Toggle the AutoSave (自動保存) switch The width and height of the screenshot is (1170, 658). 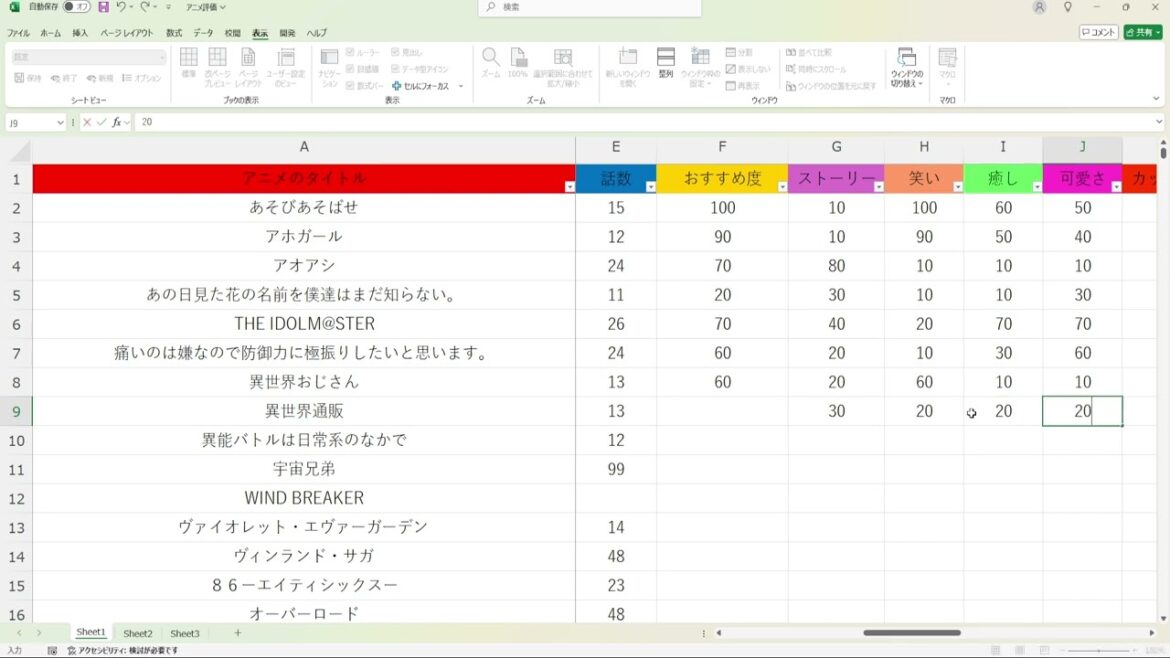pyautogui.click(x=76, y=7)
